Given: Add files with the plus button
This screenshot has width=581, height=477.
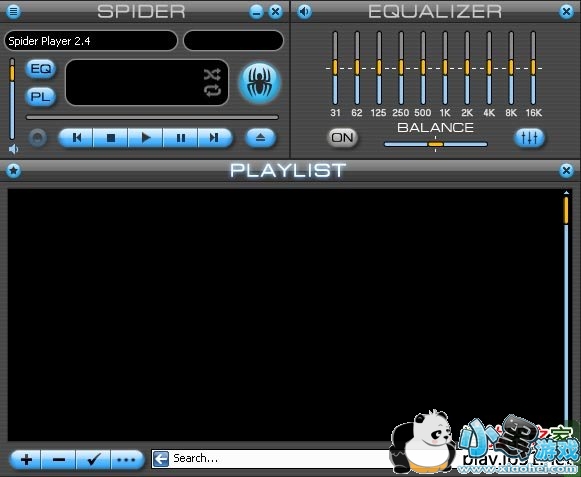Looking at the screenshot, I should [x=26, y=460].
